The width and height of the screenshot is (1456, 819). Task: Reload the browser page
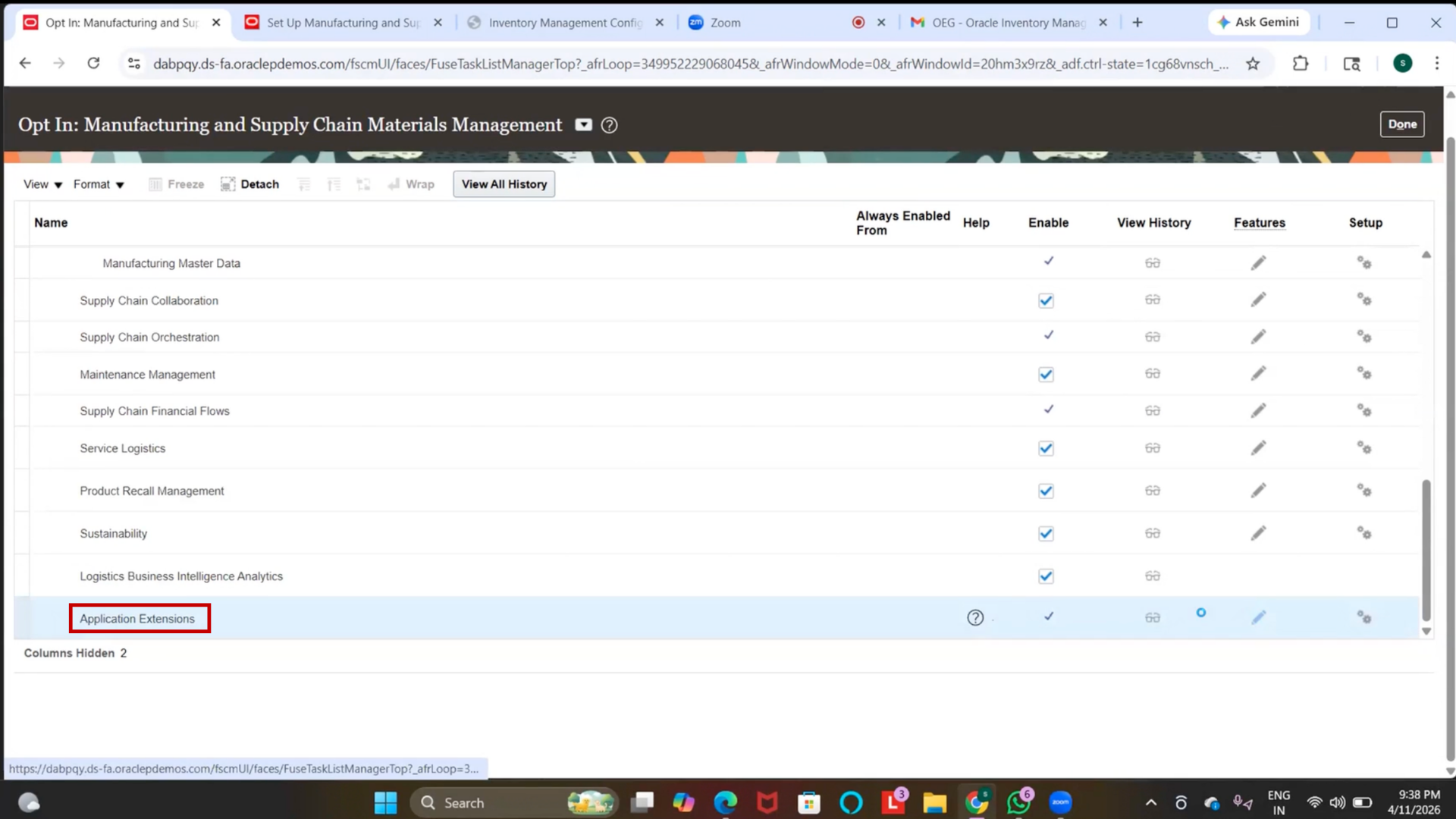point(93,64)
